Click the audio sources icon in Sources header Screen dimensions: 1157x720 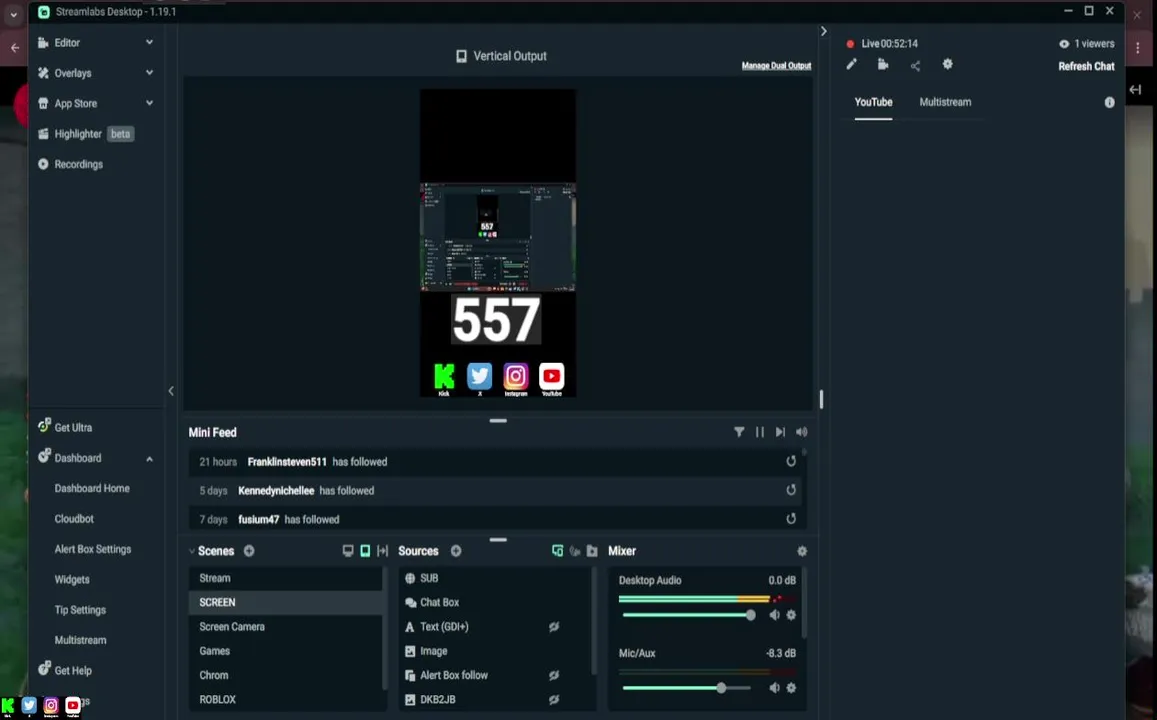coord(575,551)
